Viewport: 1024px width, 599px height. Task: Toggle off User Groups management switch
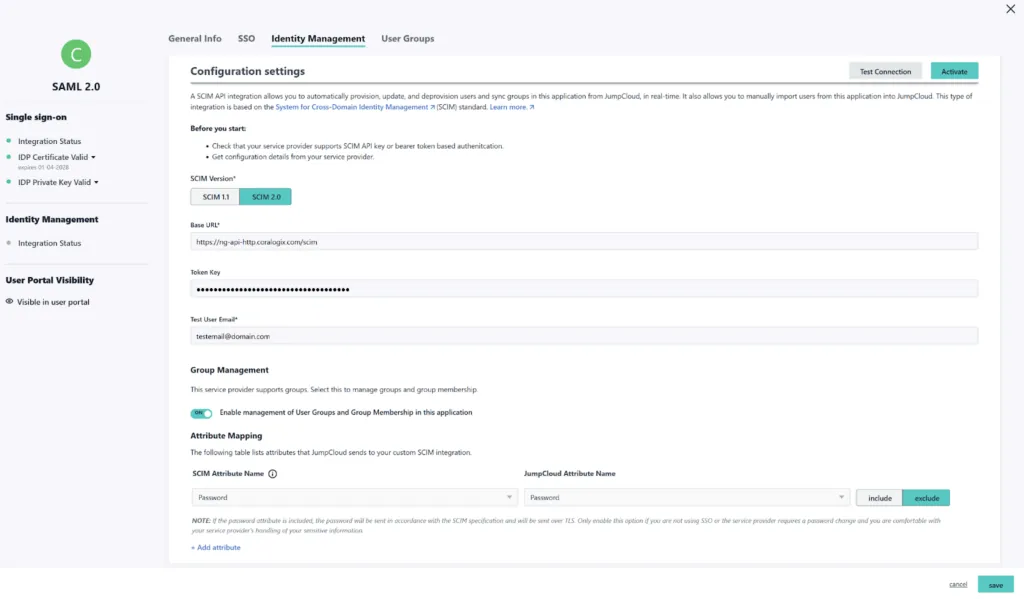coord(201,413)
